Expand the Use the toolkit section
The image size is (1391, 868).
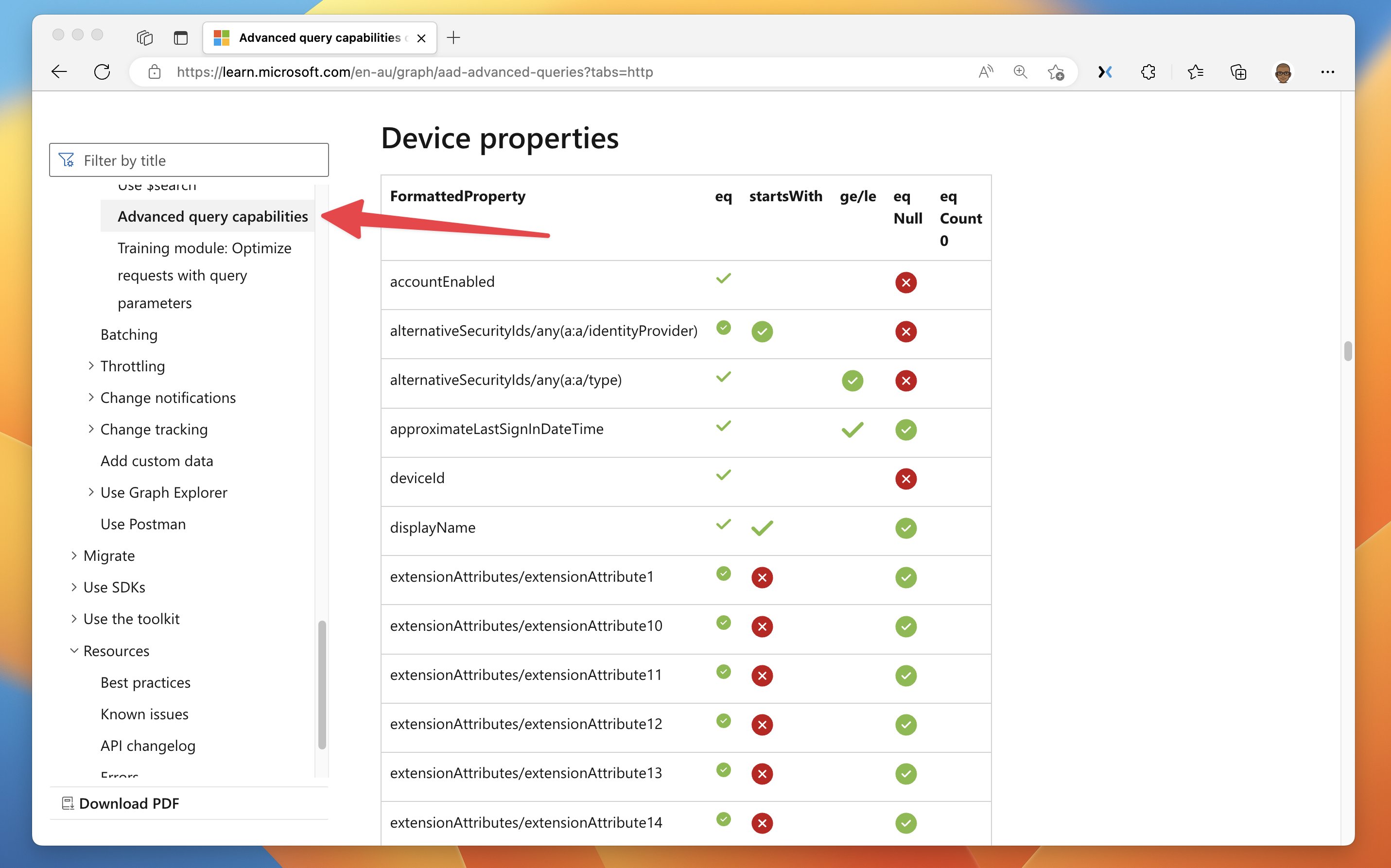click(x=73, y=618)
